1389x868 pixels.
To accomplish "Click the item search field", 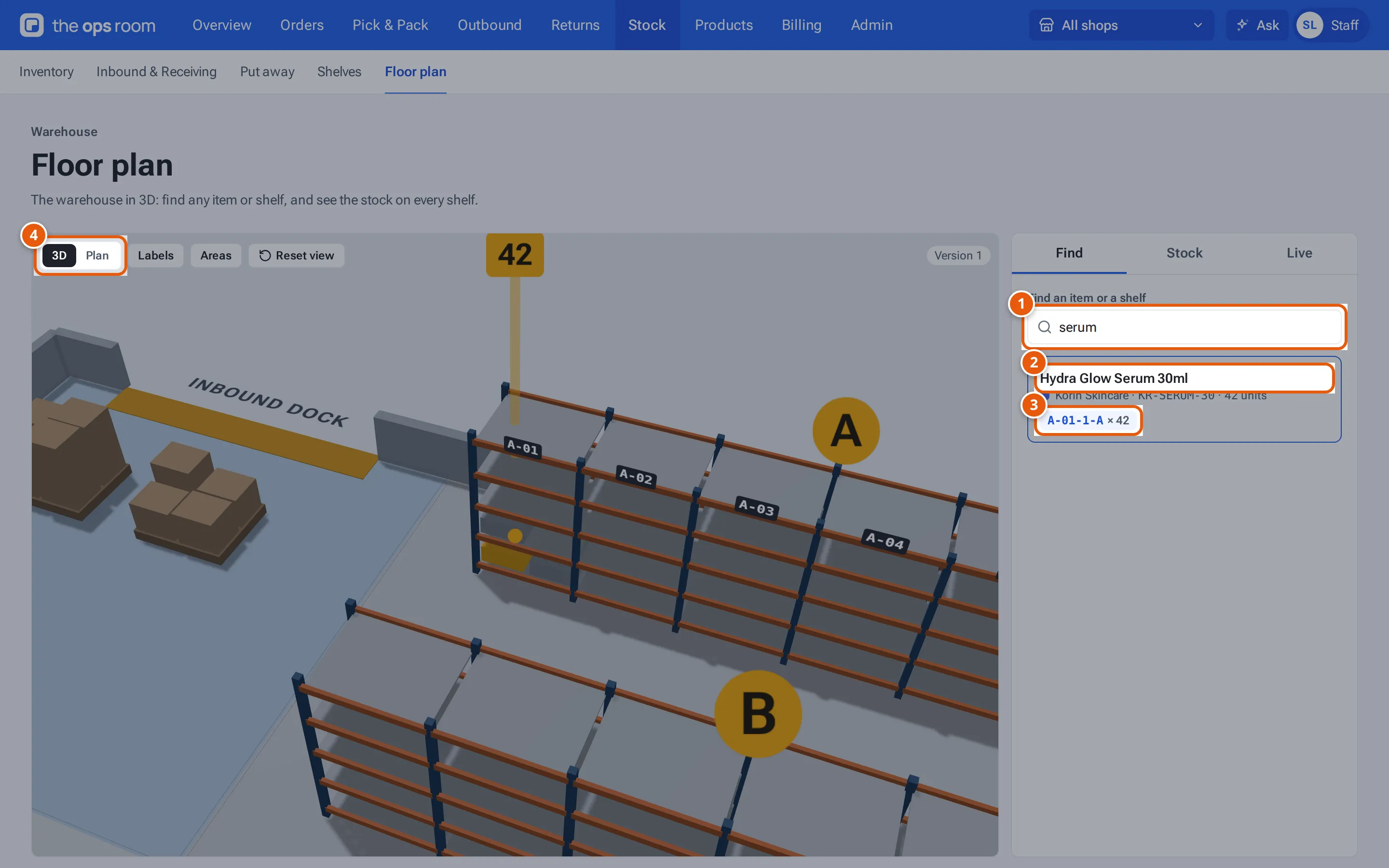I will pos(1184,327).
